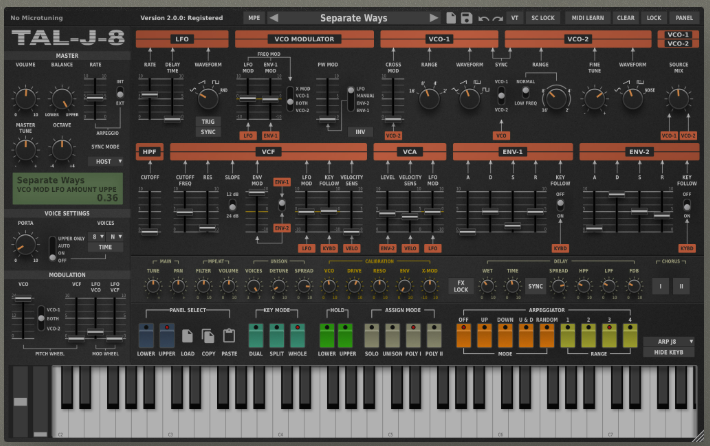Screen dimensions: 710x446
Task: Click the LFO TRIG button
Action: [x=208, y=121]
